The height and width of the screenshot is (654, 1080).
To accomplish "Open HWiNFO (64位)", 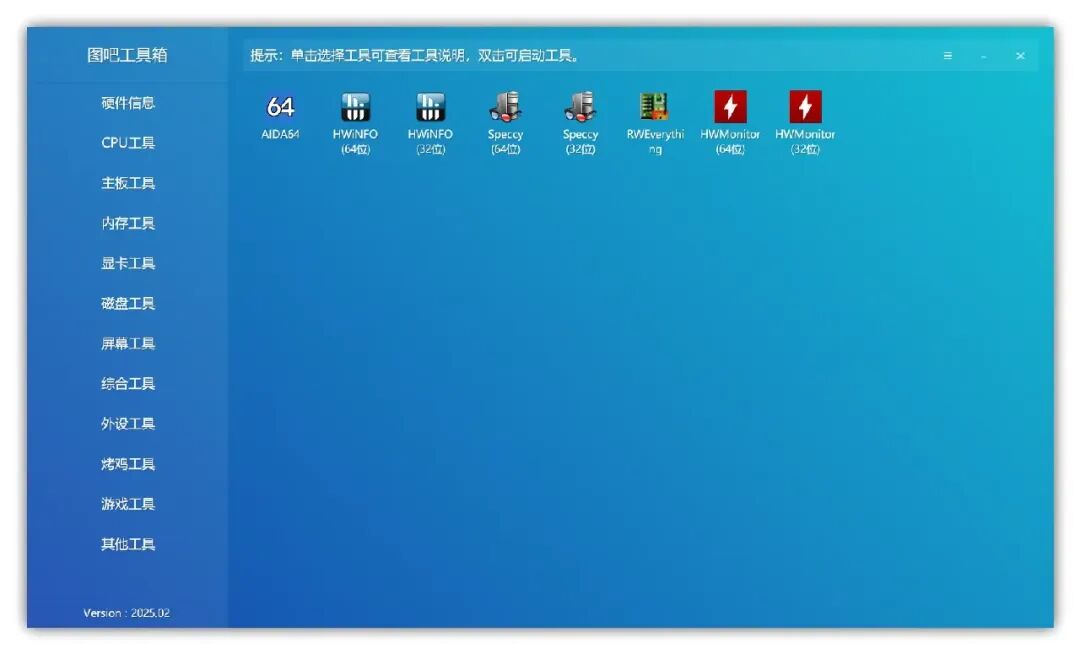I will pos(357,110).
